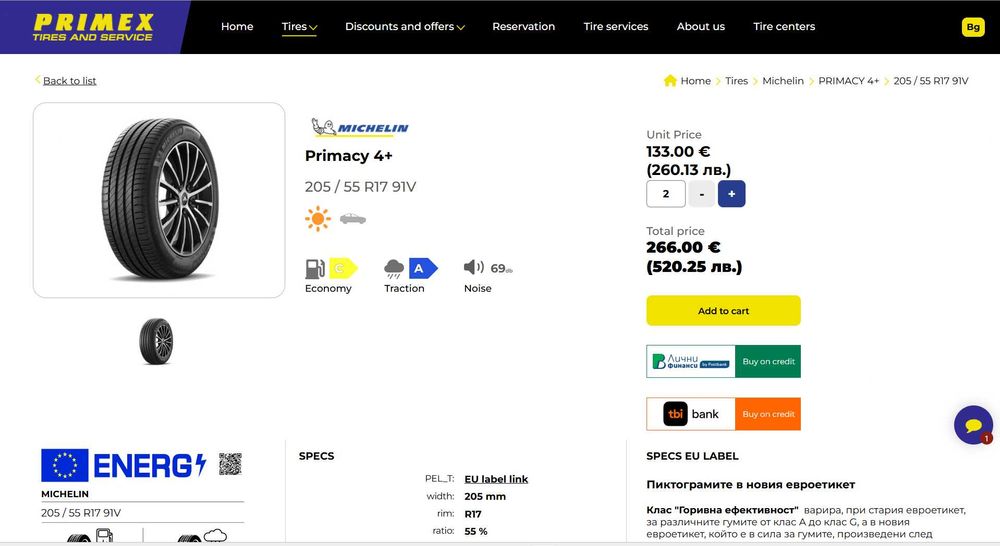Viewport: 1000px width, 546px height.
Task: Expand the Tires dropdown menu
Action: pos(299,26)
